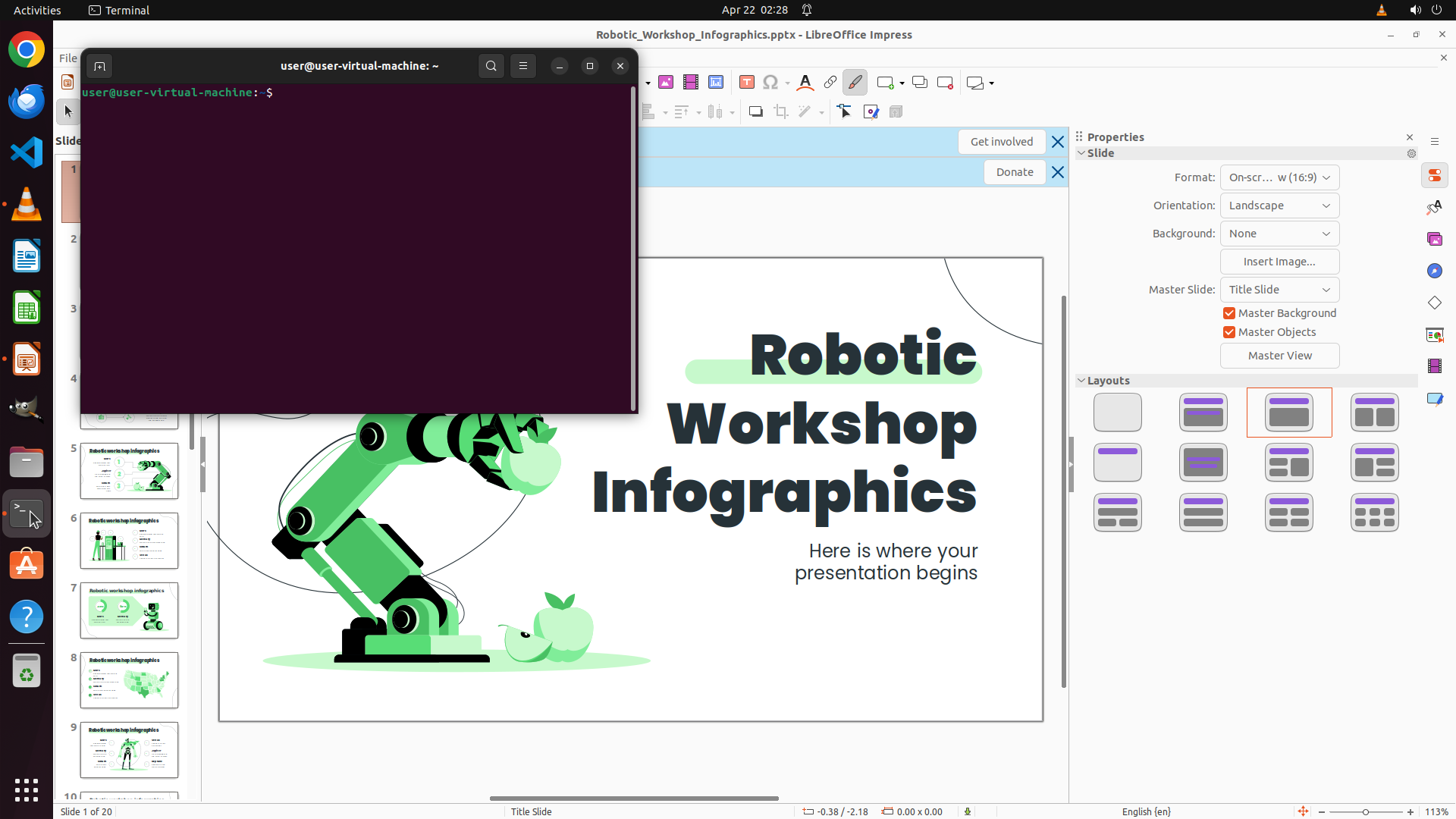Open the File menu
The height and width of the screenshot is (819, 1456).
[x=67, y=58]
